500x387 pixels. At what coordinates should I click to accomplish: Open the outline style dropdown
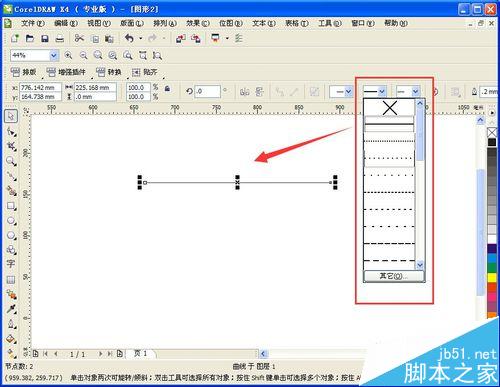(382, 91)
